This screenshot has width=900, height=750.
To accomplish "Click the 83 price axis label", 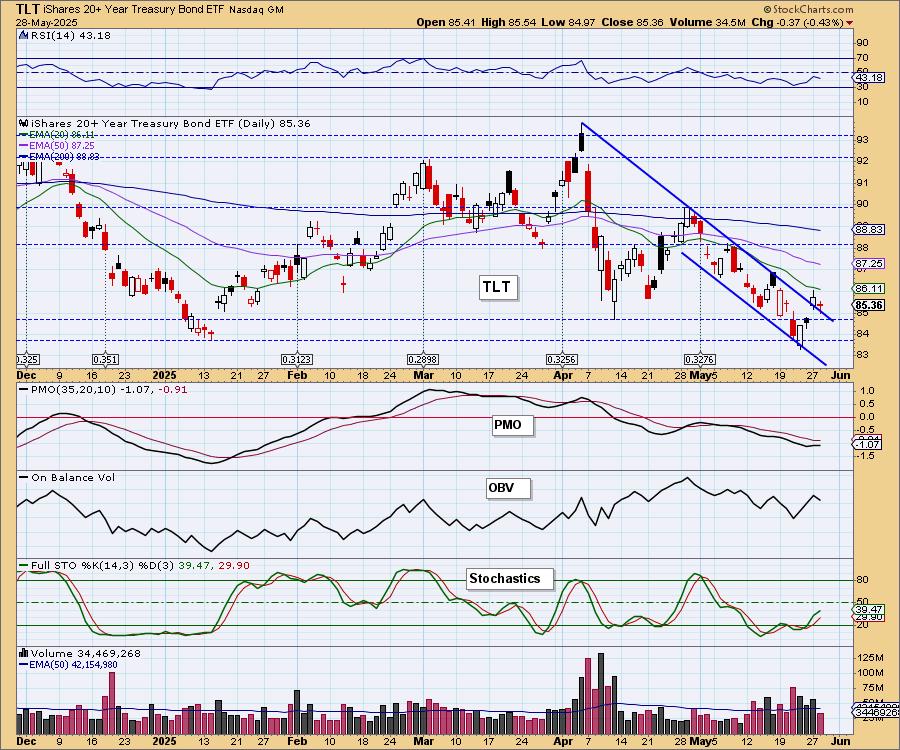I will (x=862, y=355).
